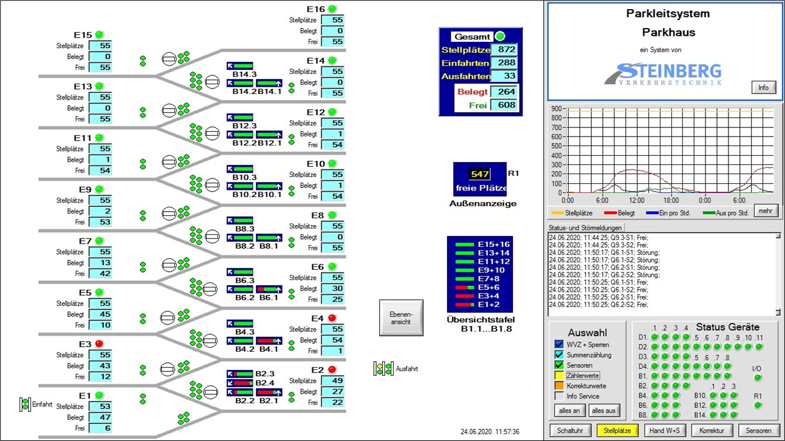Click the Gesamt Stellplätze value 872
This screenshot has width=785, height=441.
point(505,49)
